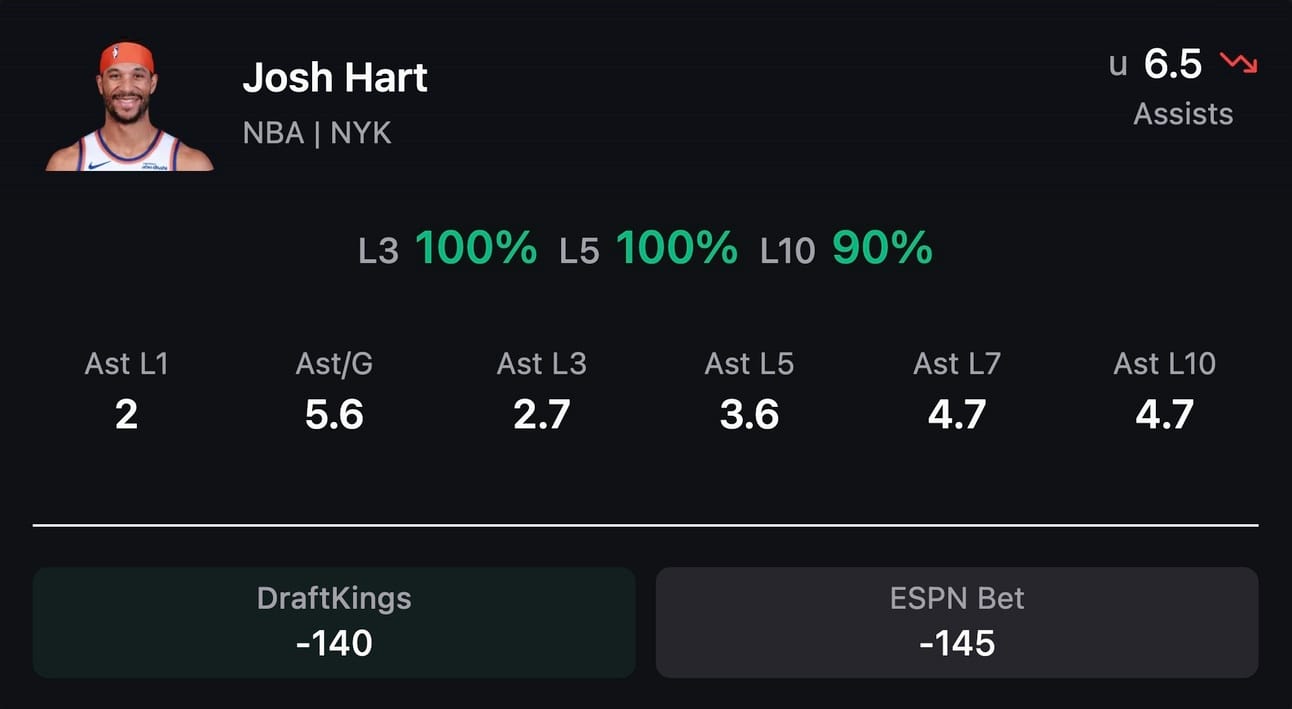Click the Josh Hart player name
The width and height of the screenshot is (1292, 709).
coord(335,78)
